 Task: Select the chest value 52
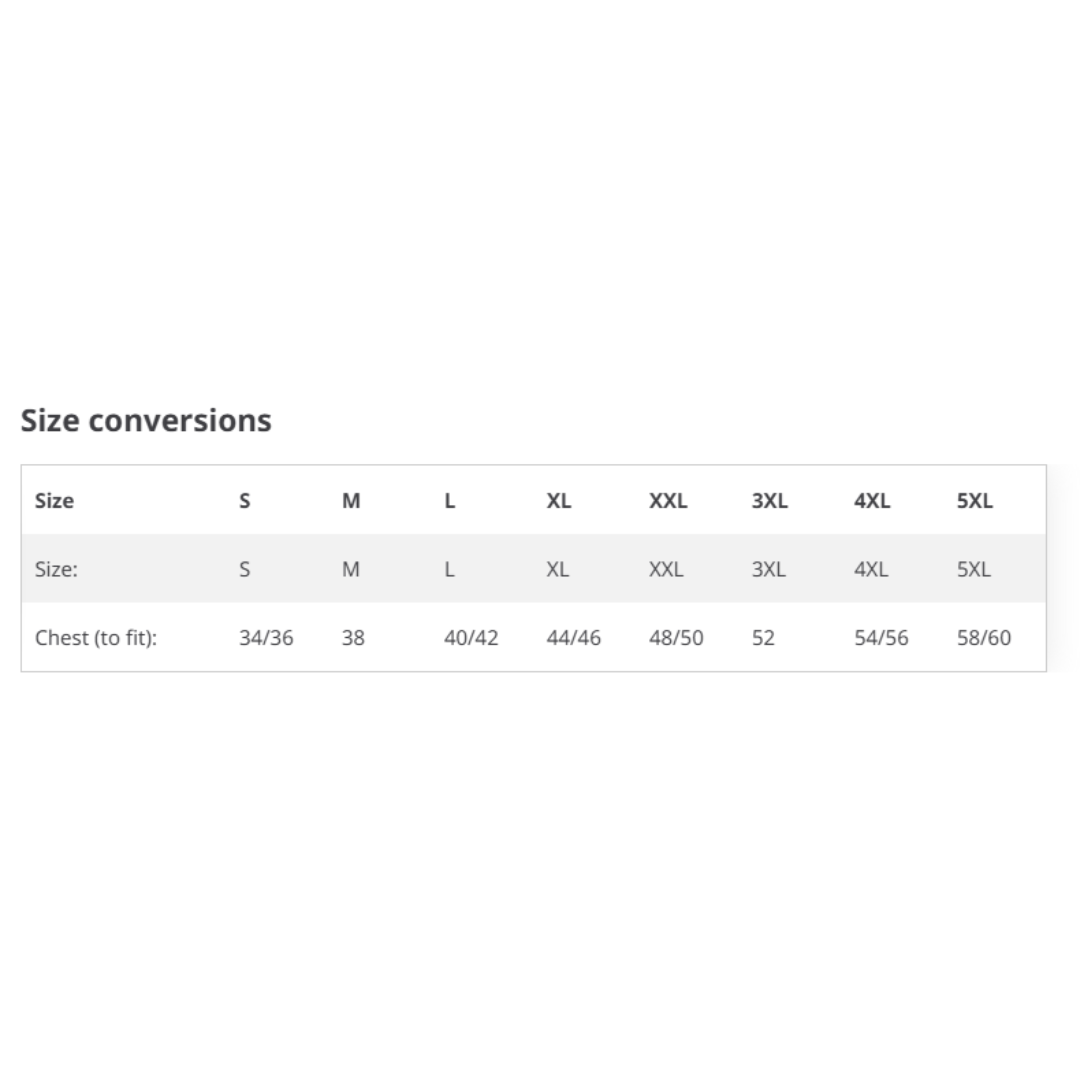[763, 638]
